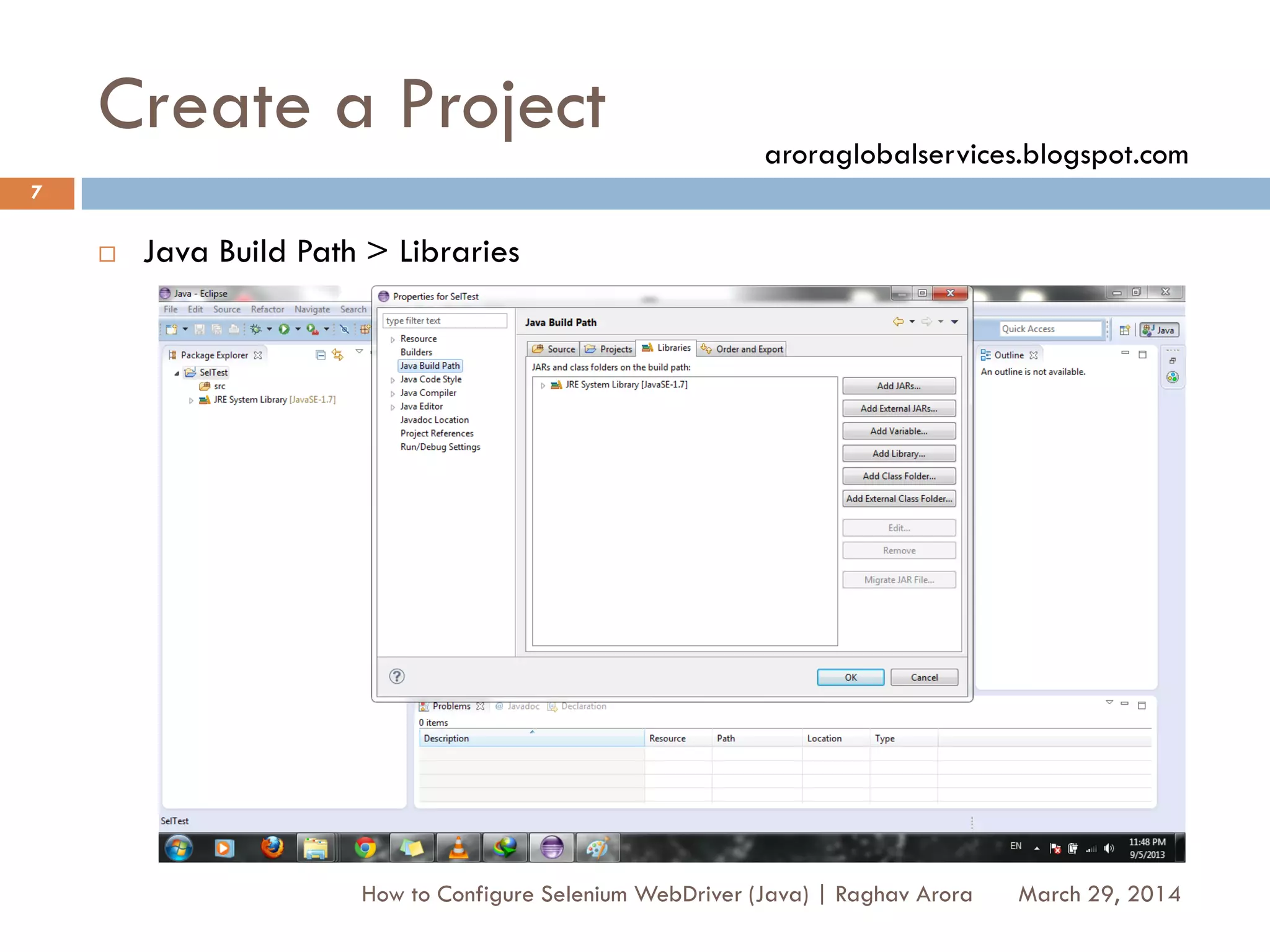
Task: Click the type filter text field
Action: pos(445,320)
